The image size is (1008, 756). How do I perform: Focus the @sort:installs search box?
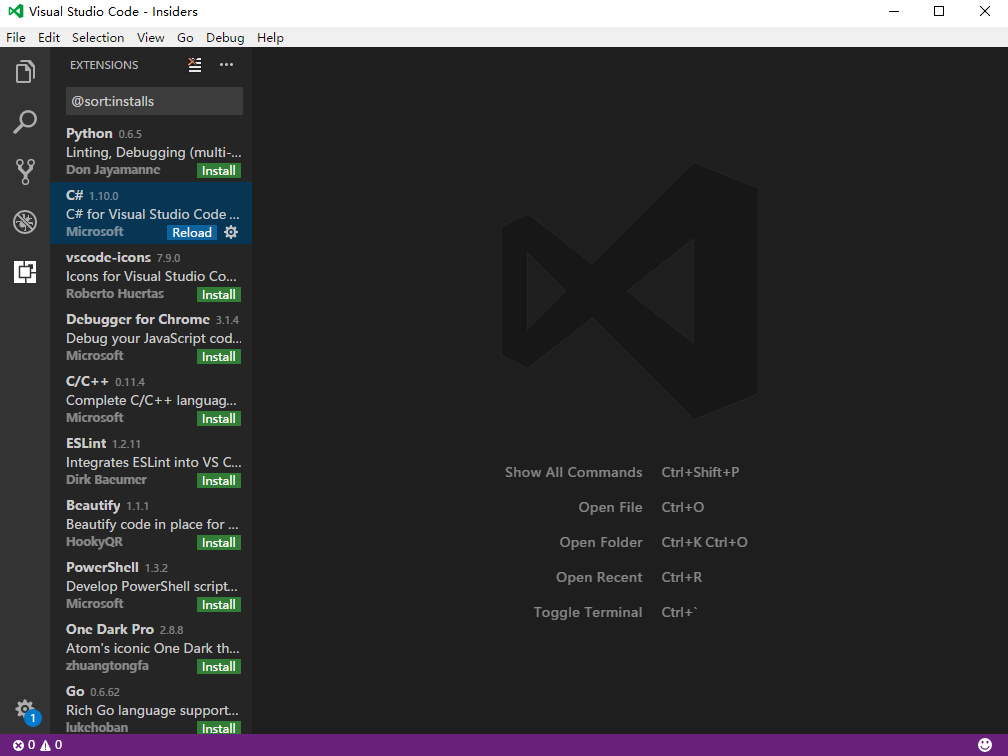pyautogui.click(x=154, y=101)
